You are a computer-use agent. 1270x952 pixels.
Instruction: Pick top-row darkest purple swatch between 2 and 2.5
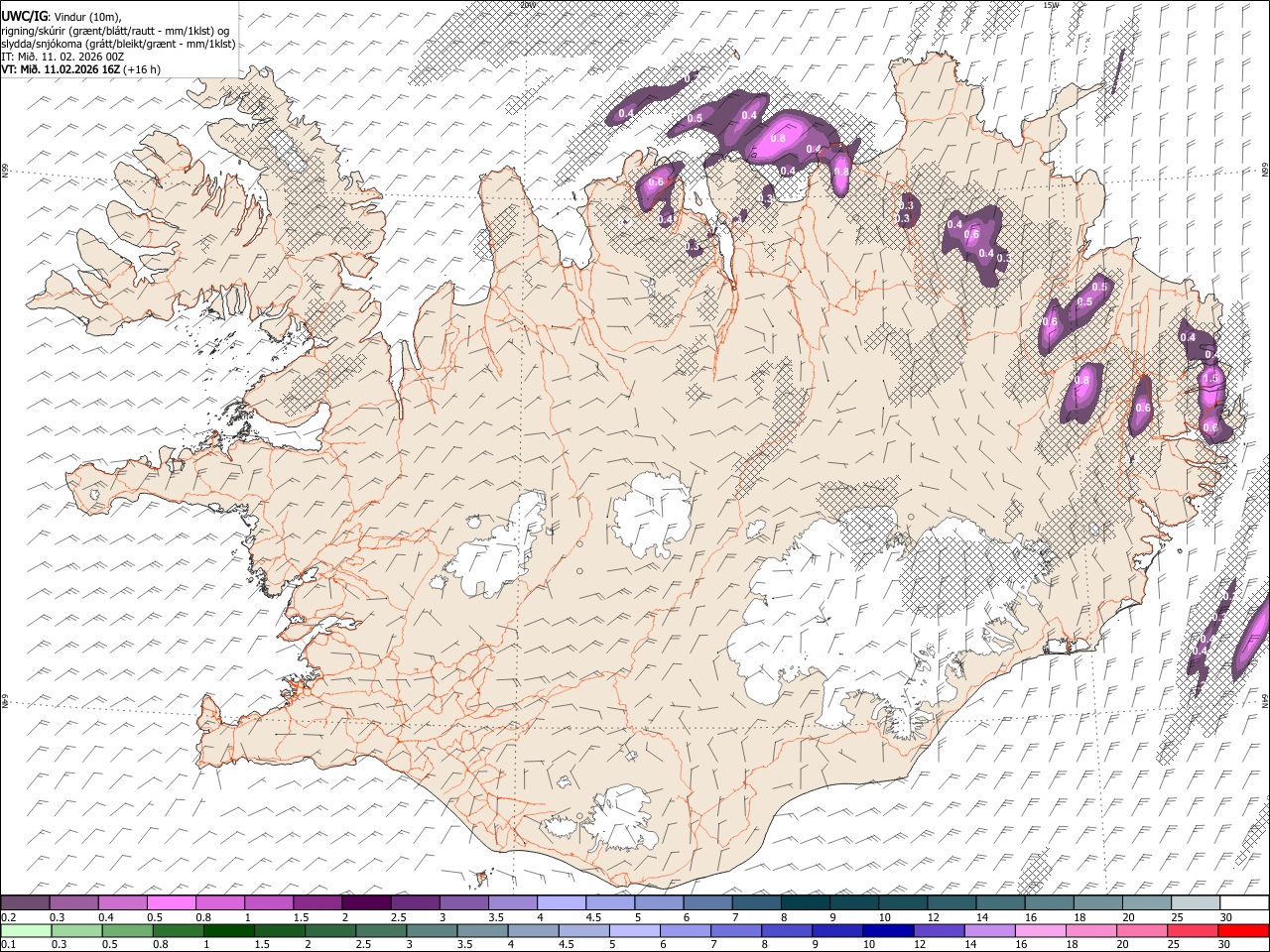[366, 902]
